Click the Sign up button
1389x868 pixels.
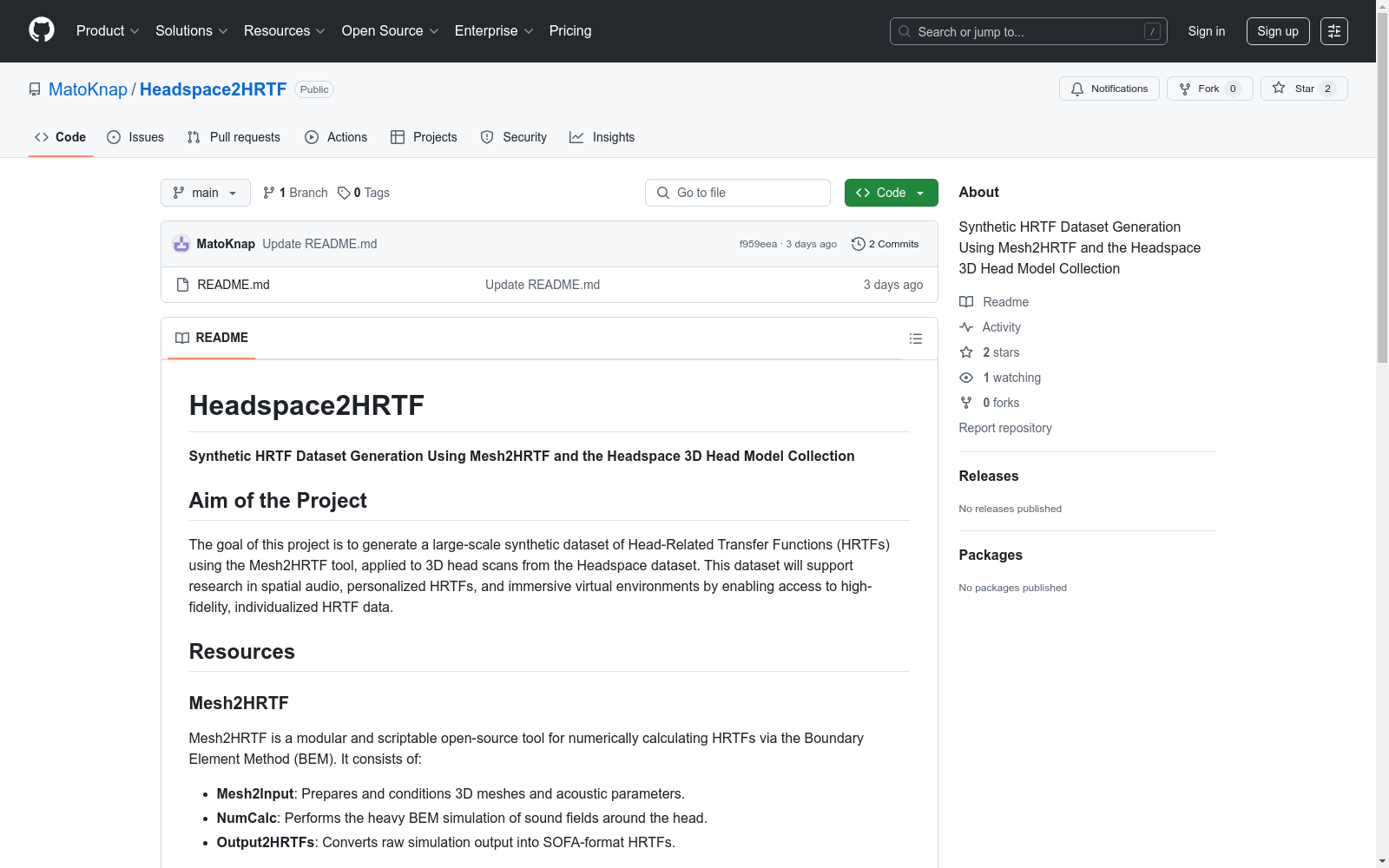1278,31
